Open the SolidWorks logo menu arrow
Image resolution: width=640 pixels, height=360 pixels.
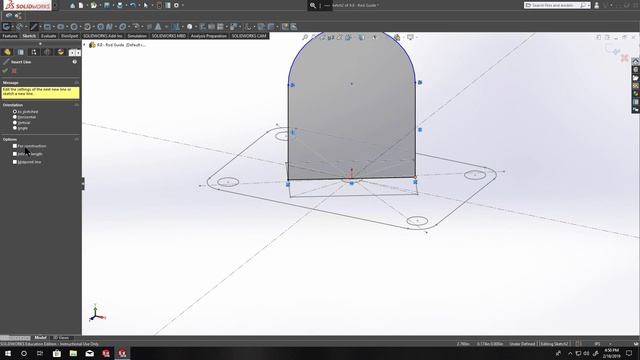coord(55,5)
